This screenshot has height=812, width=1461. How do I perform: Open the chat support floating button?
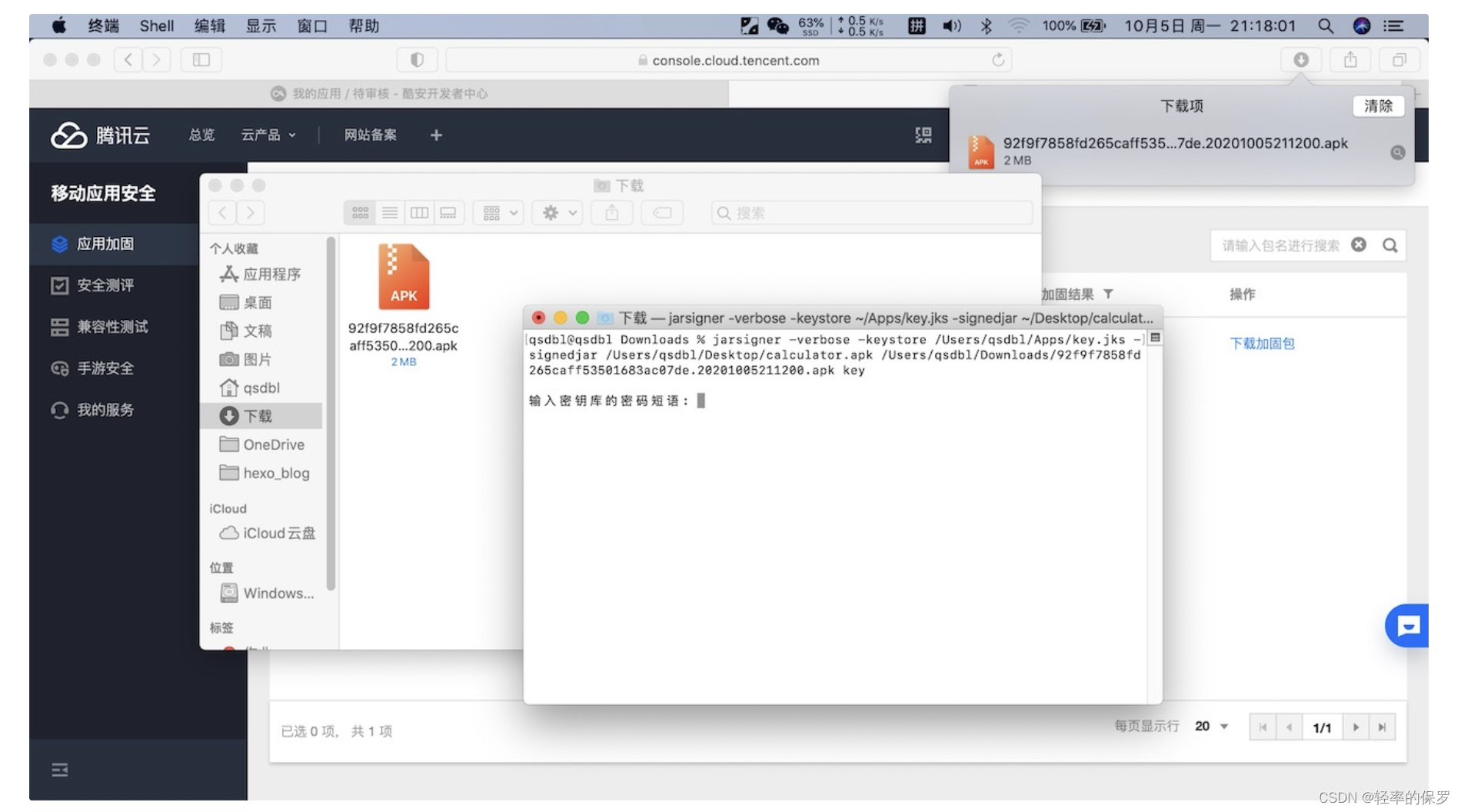[x=1407, y=626]
